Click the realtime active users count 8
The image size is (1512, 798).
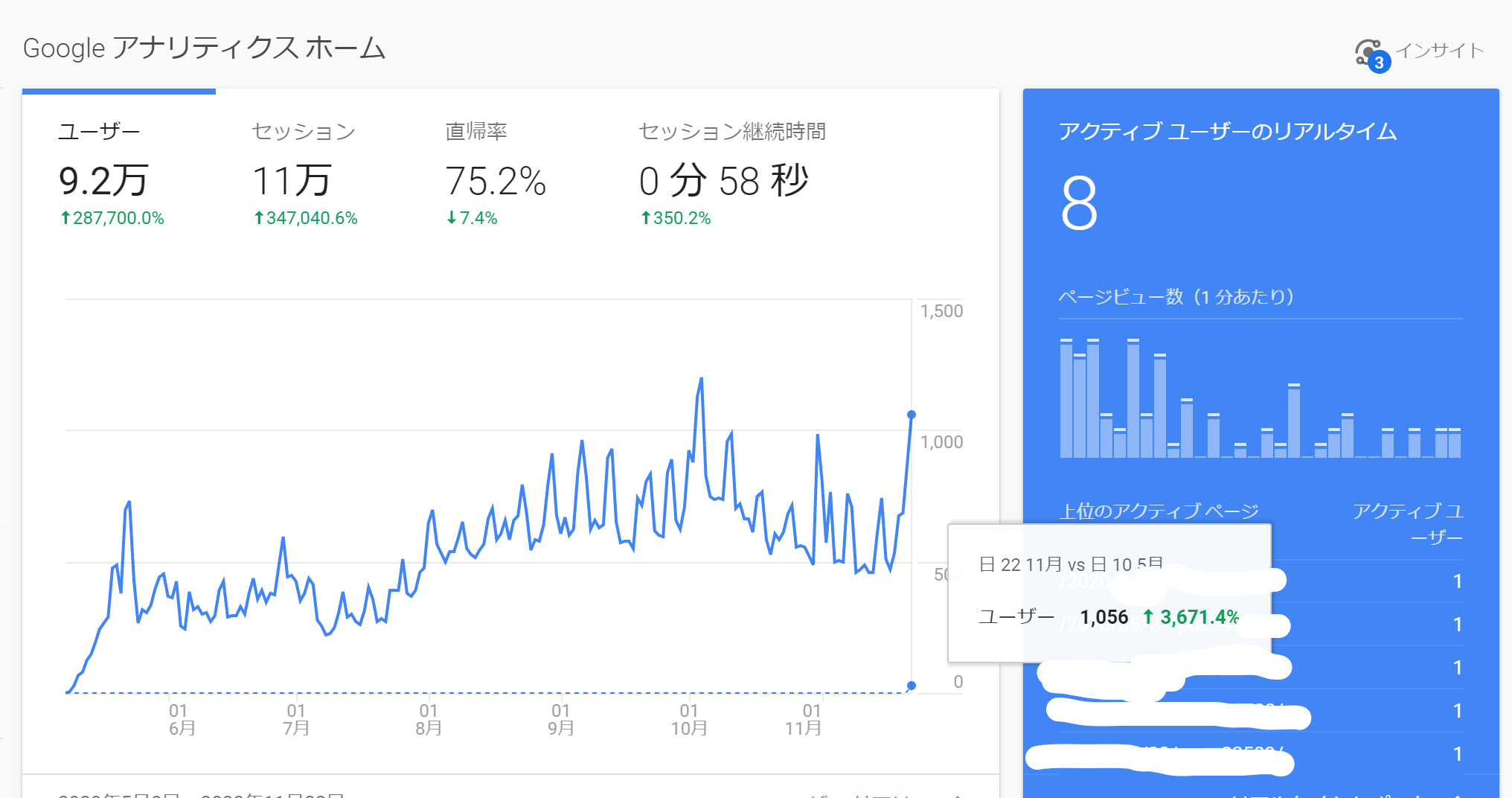[1079, 203]
